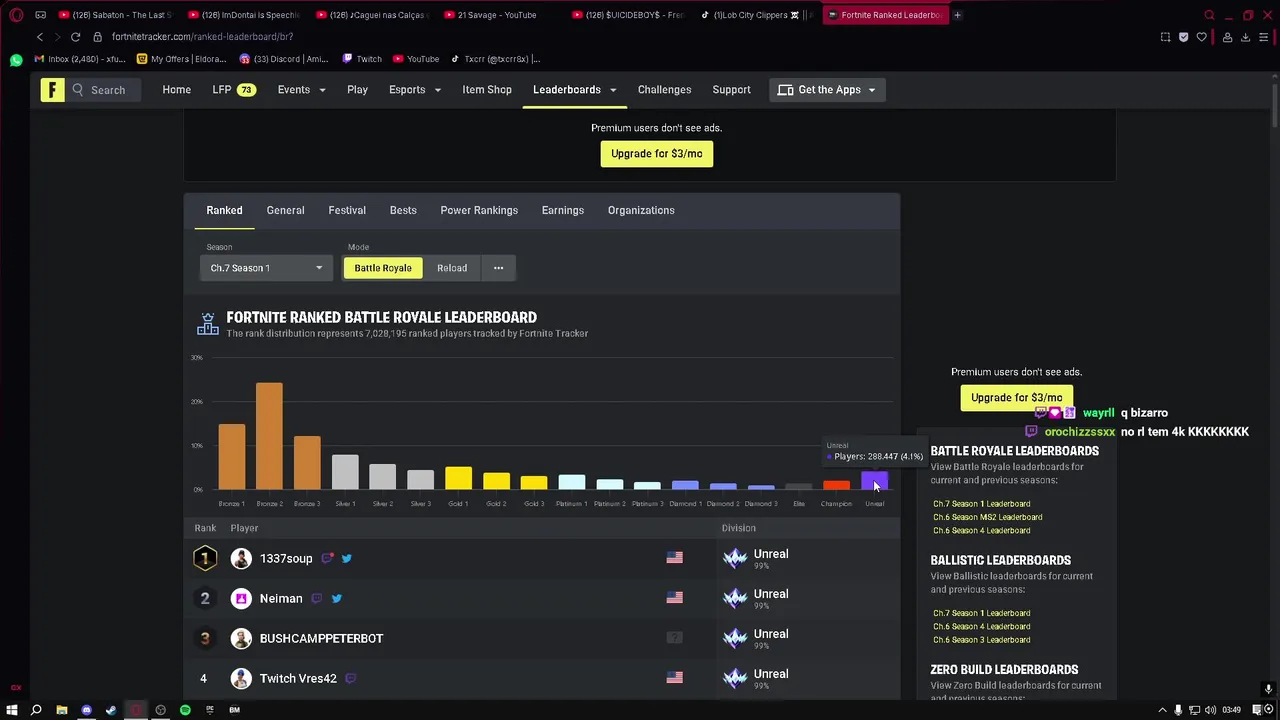
Task: Switch to the Festival tab
Action: click(x=347, y=210)
